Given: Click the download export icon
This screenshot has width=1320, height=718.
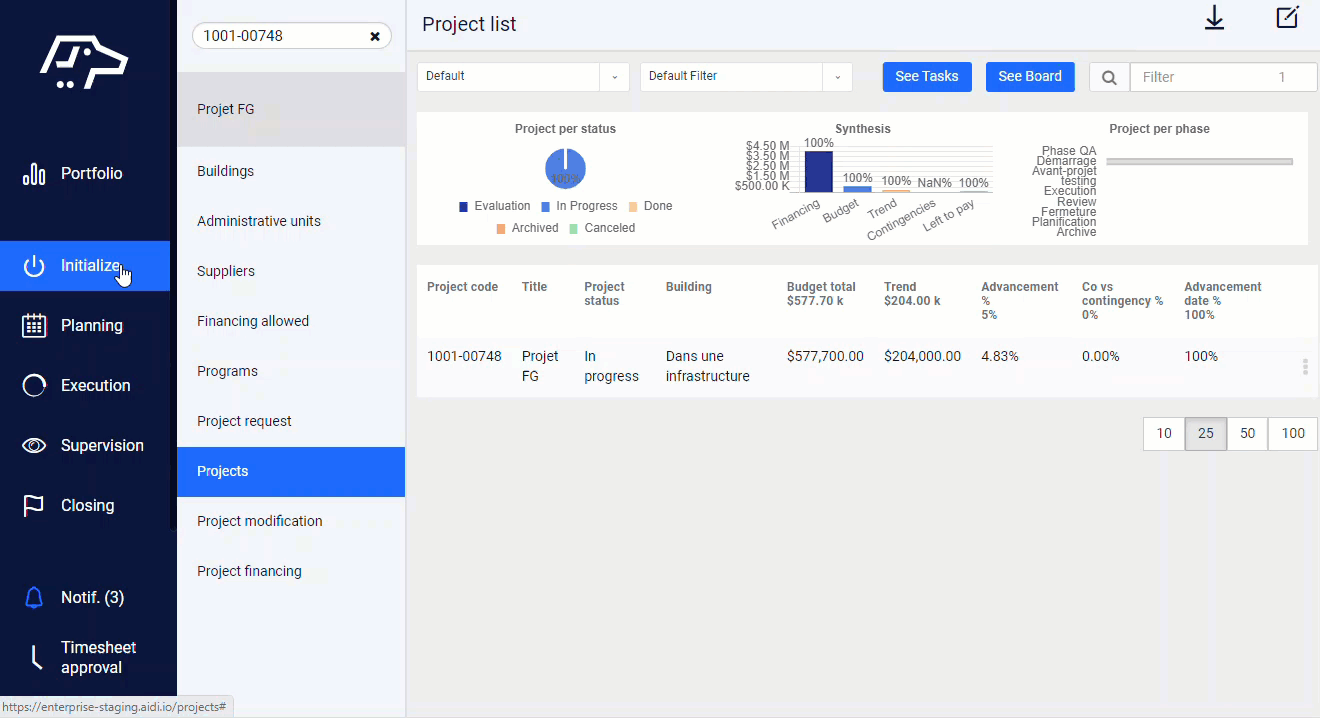Looking at the screenshot, I should (x=1214, y=18).
